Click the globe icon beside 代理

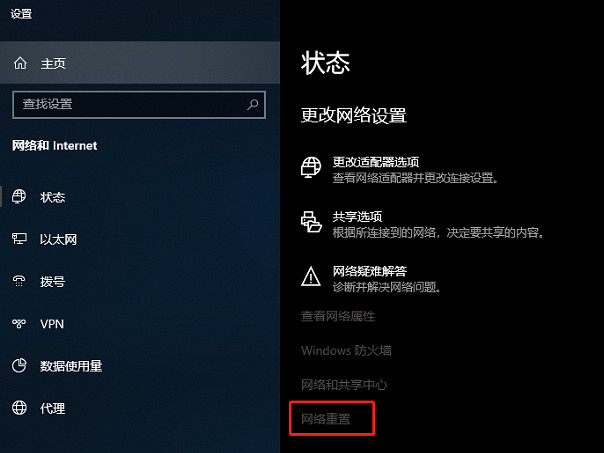tap(19, 408)
